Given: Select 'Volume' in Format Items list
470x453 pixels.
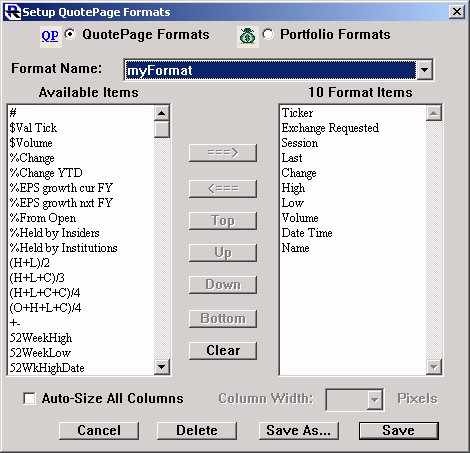Looking at the screenshot, I should pos(353,218).
